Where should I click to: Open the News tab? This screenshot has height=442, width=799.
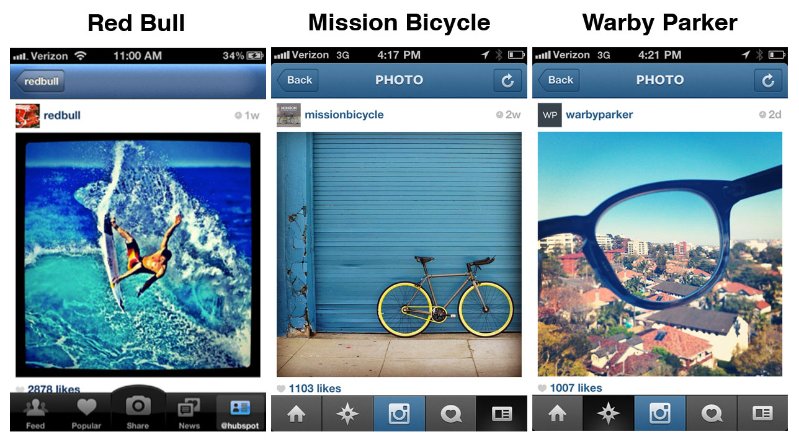tap(189, 413)
